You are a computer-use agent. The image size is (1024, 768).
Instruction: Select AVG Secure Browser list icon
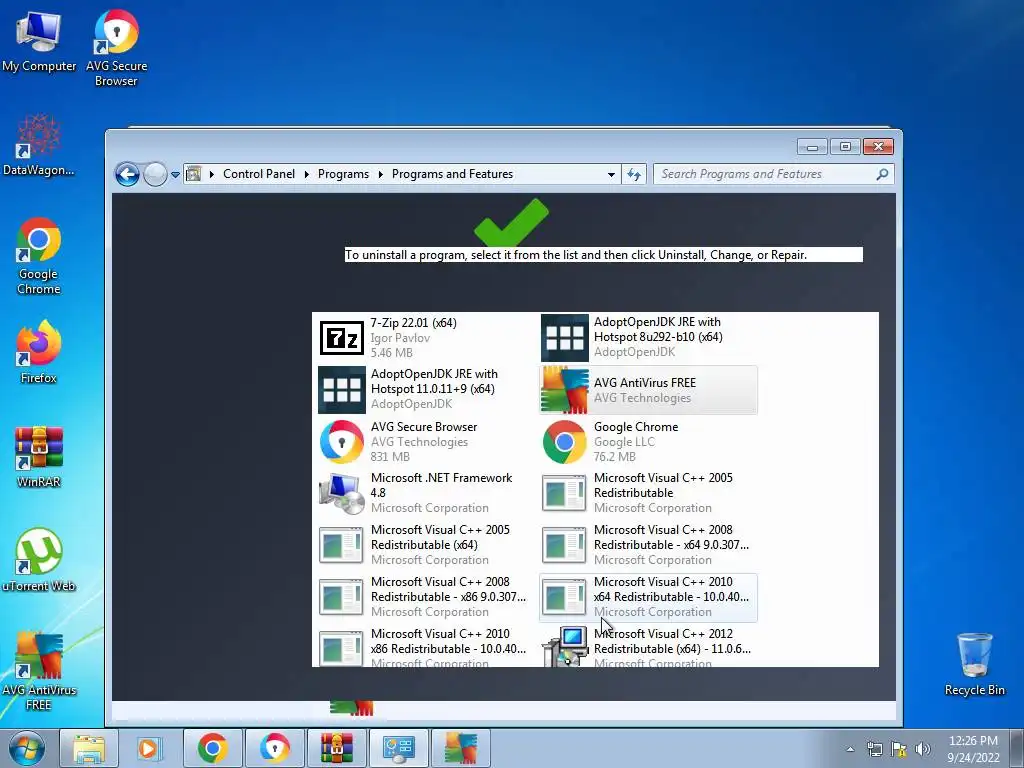coord(342,442)
